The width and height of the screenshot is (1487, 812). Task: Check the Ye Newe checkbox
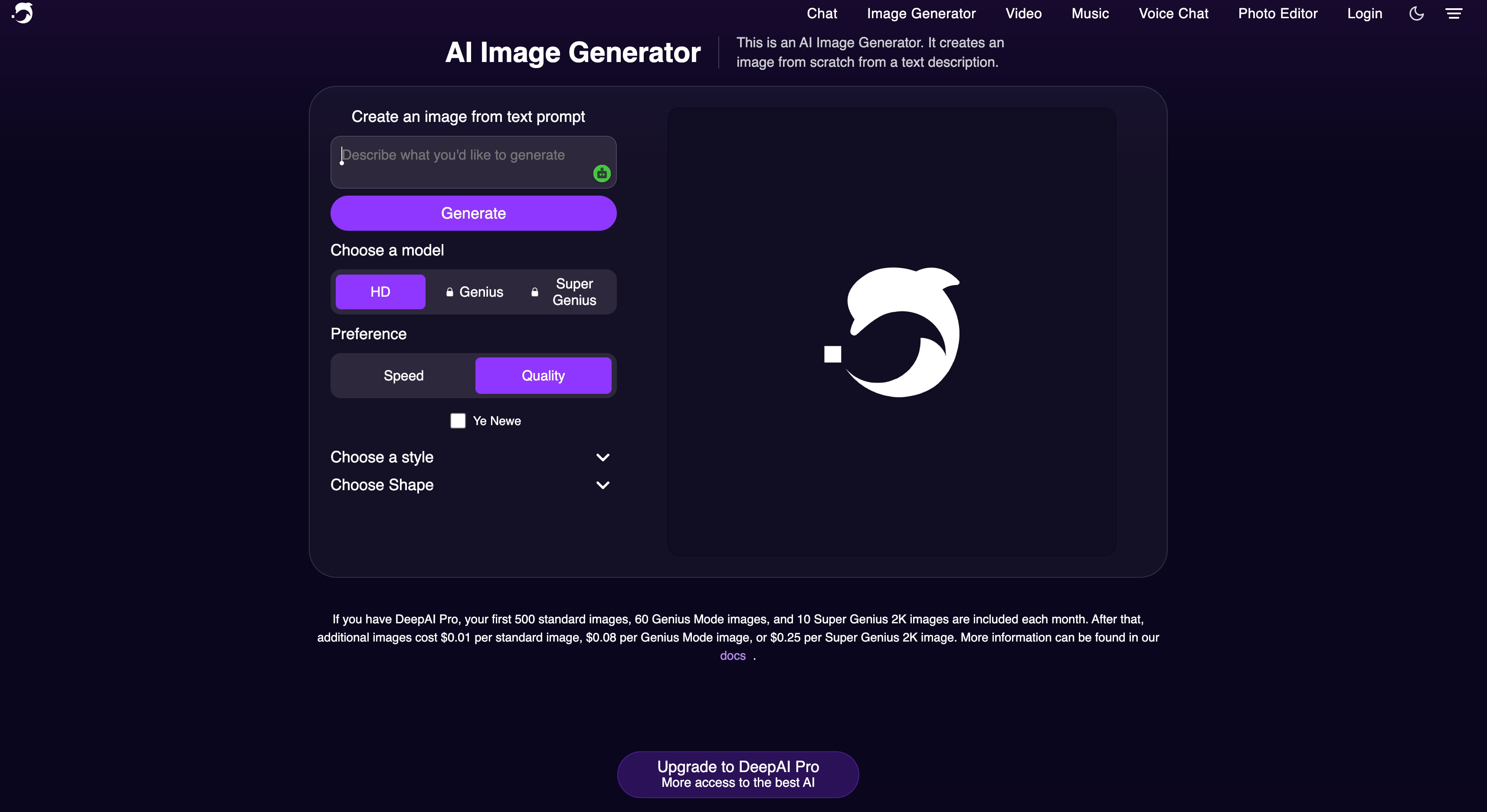[x=458, y=421]
